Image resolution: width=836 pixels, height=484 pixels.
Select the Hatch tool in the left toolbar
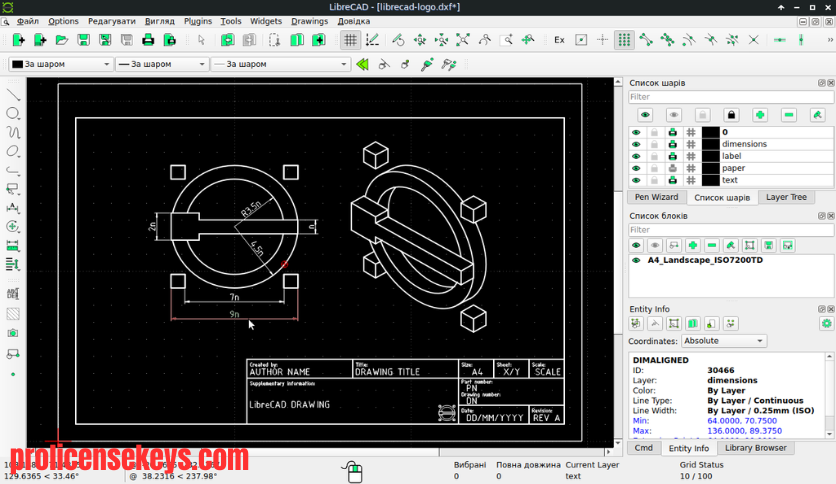(x=13, y=314)
